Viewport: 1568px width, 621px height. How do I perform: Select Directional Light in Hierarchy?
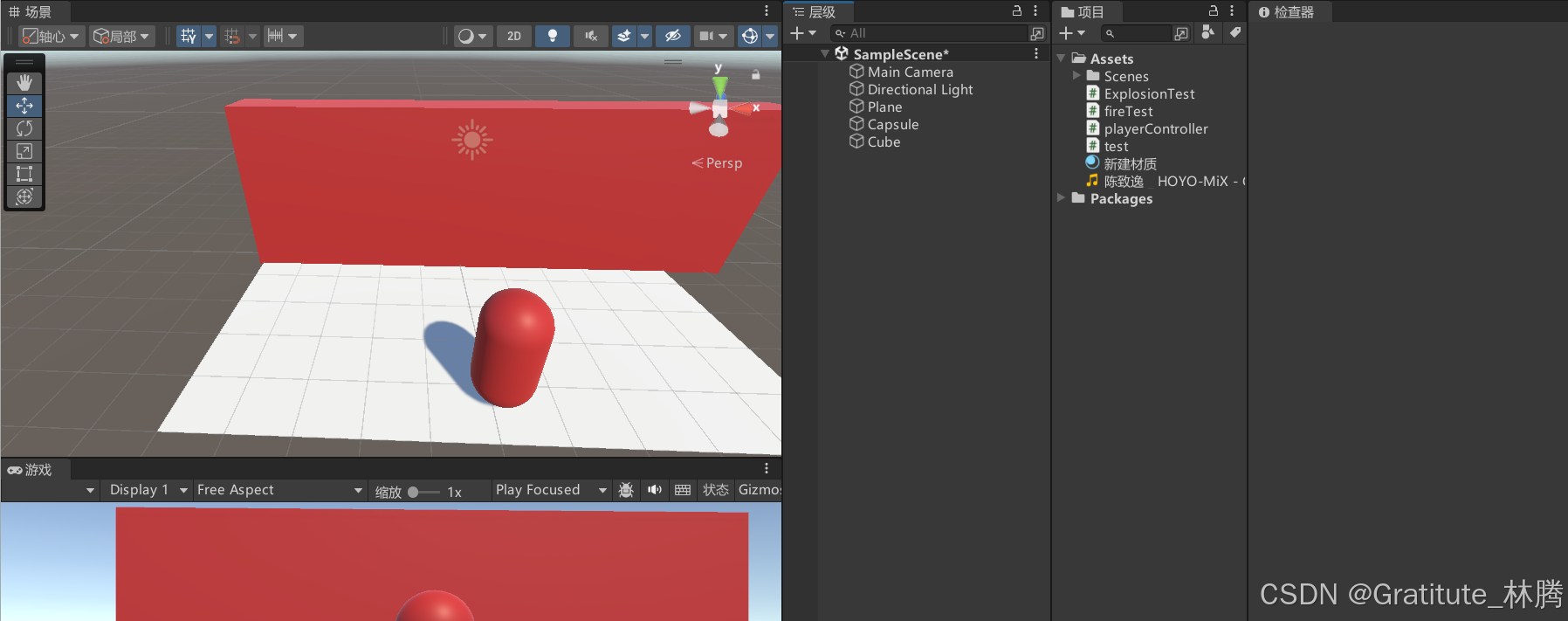pyautogui.click(x=920, y=89)
